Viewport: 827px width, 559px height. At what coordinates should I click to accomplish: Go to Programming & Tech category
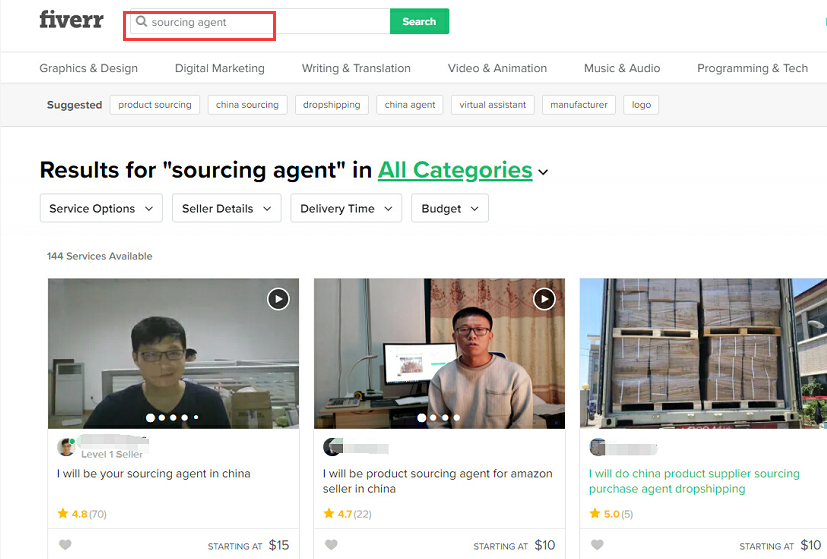(752, 68)
